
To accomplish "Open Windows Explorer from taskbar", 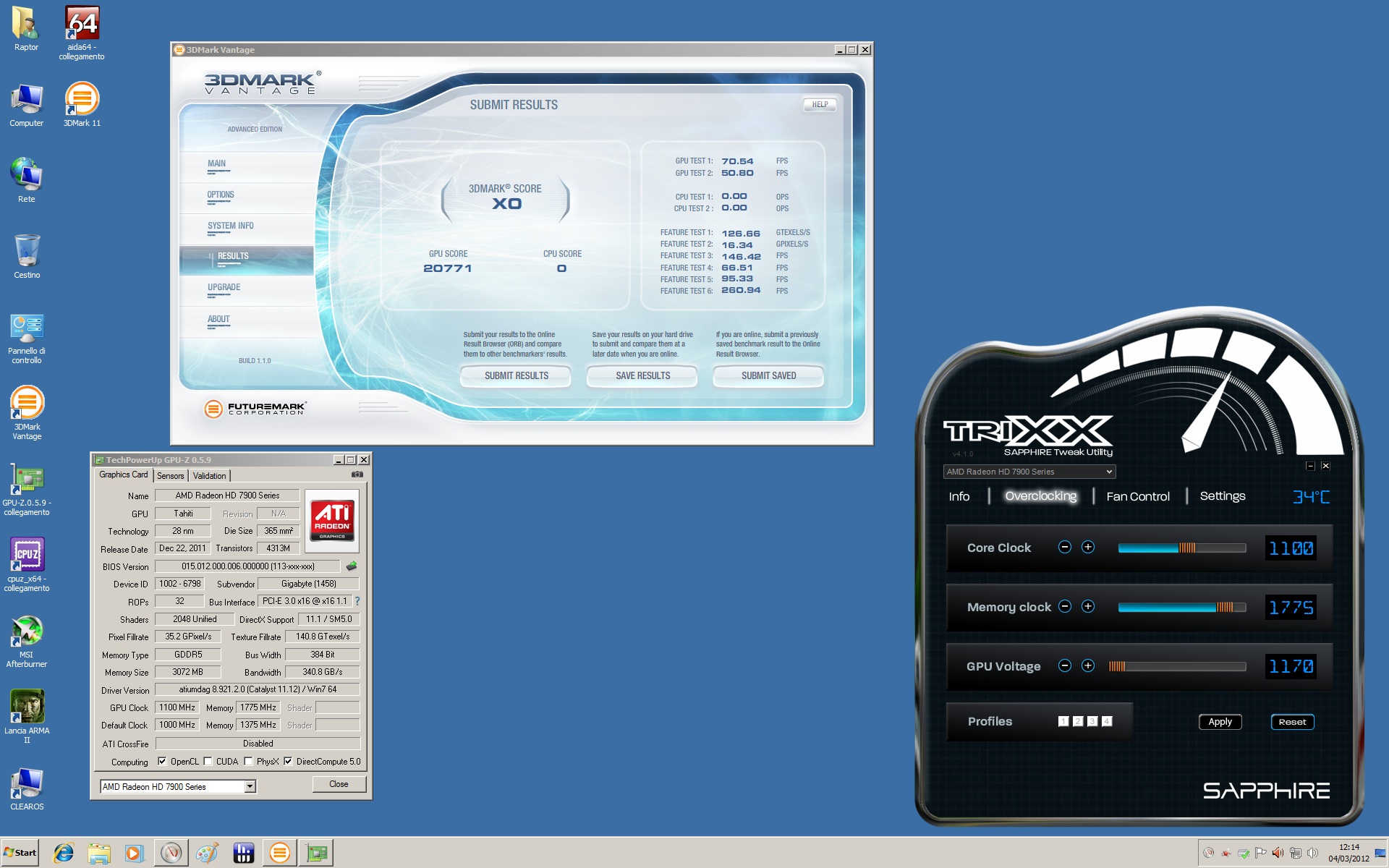I will tap(99, 853).
